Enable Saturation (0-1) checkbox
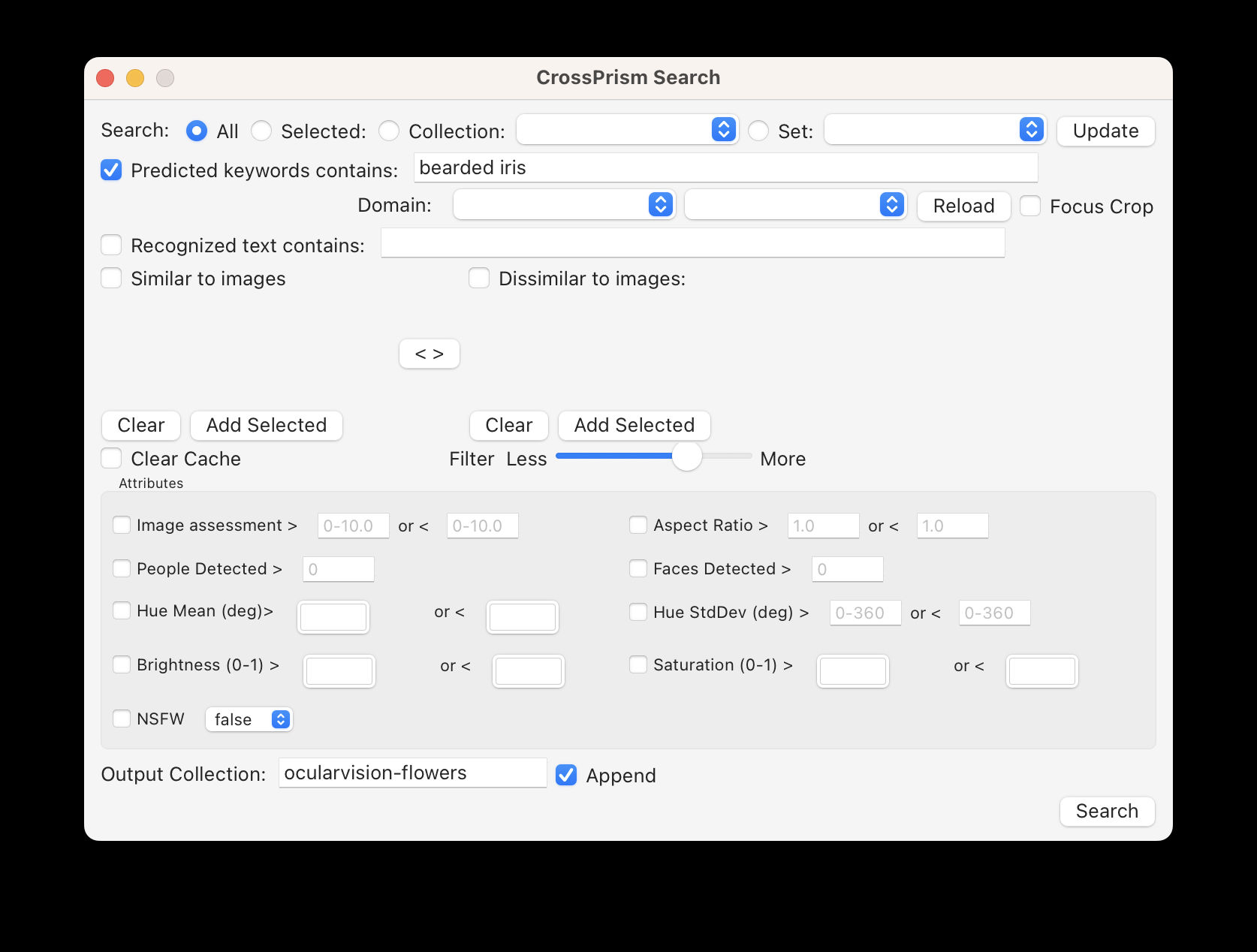Image resolution: width=1257 pixels, height=952 pixels. click(x=638, y=664)
